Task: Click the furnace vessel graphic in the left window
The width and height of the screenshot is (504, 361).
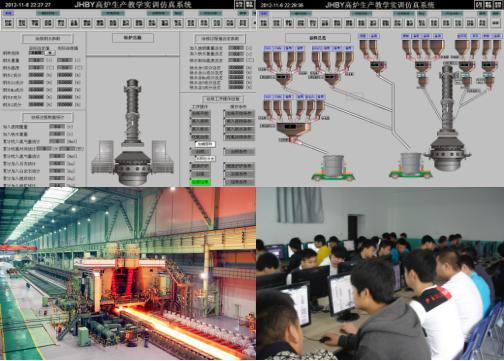Action: point(132,132)
